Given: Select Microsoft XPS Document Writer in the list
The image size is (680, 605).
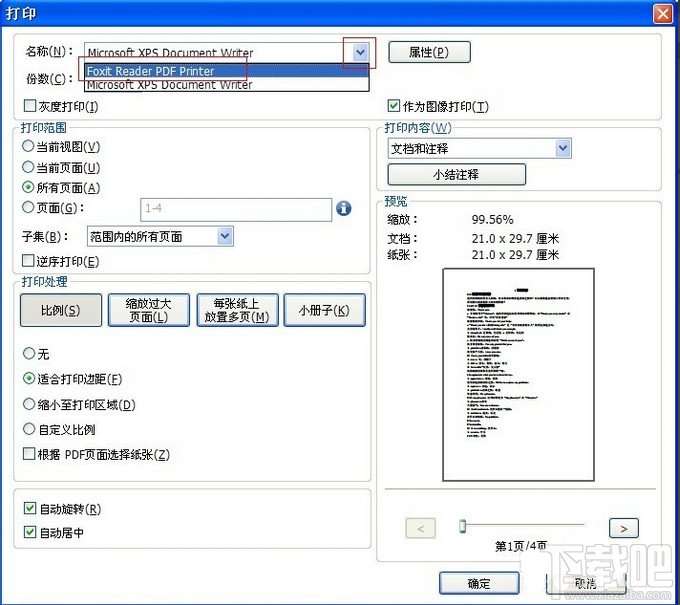Looking at the screenshot, I should tap(227, 85).
